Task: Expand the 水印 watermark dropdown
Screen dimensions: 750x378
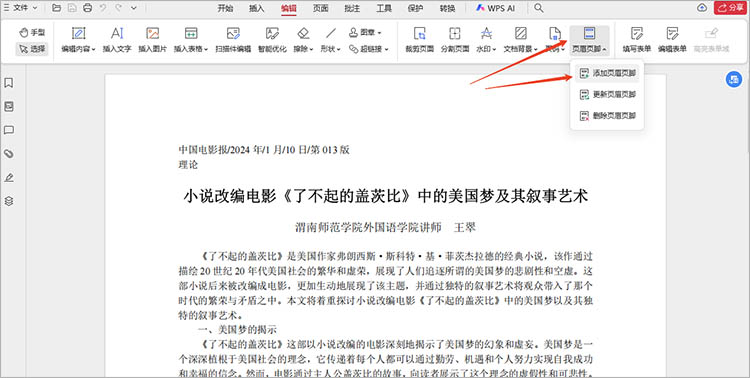Action: pyautogui.click(x=486, y=39)
